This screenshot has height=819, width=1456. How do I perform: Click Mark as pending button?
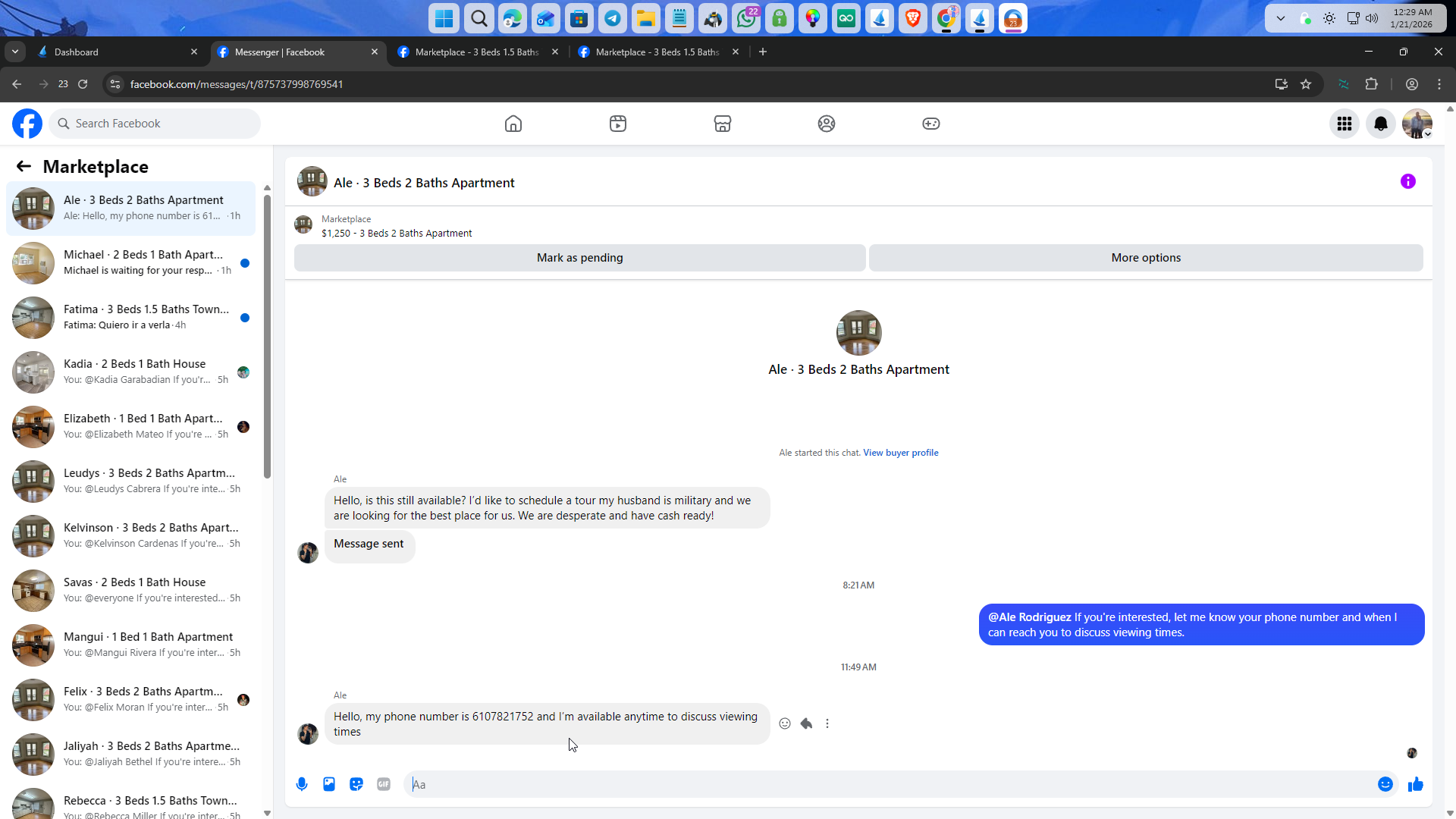(580, 258)
